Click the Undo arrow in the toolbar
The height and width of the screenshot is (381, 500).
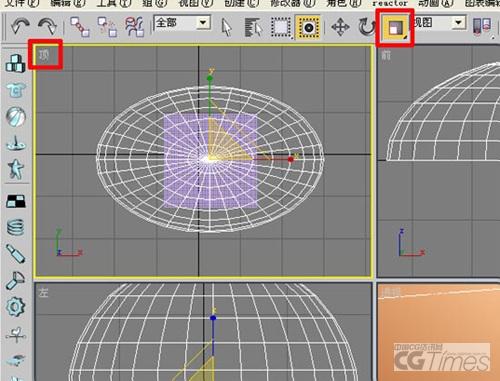pos(20,26)
